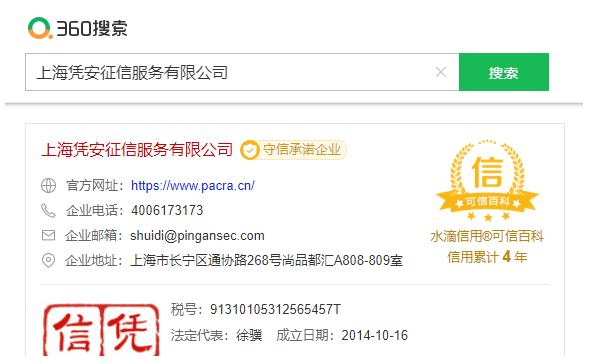Click the legal representative name 徐骥
The height and width of the screenshot is (364, 590).
point(249,335)
